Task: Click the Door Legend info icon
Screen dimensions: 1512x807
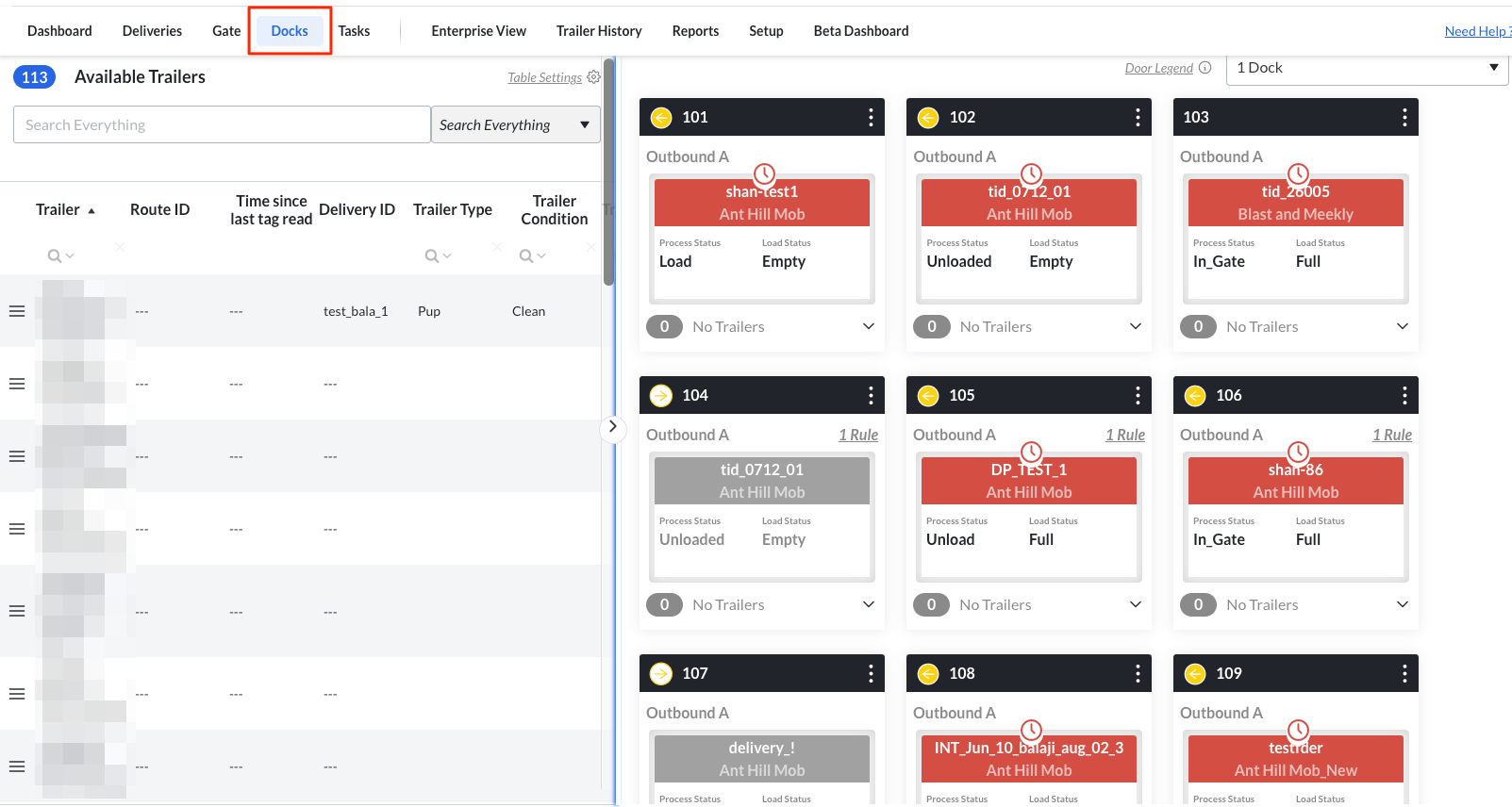Action: tap(1205, 68)
